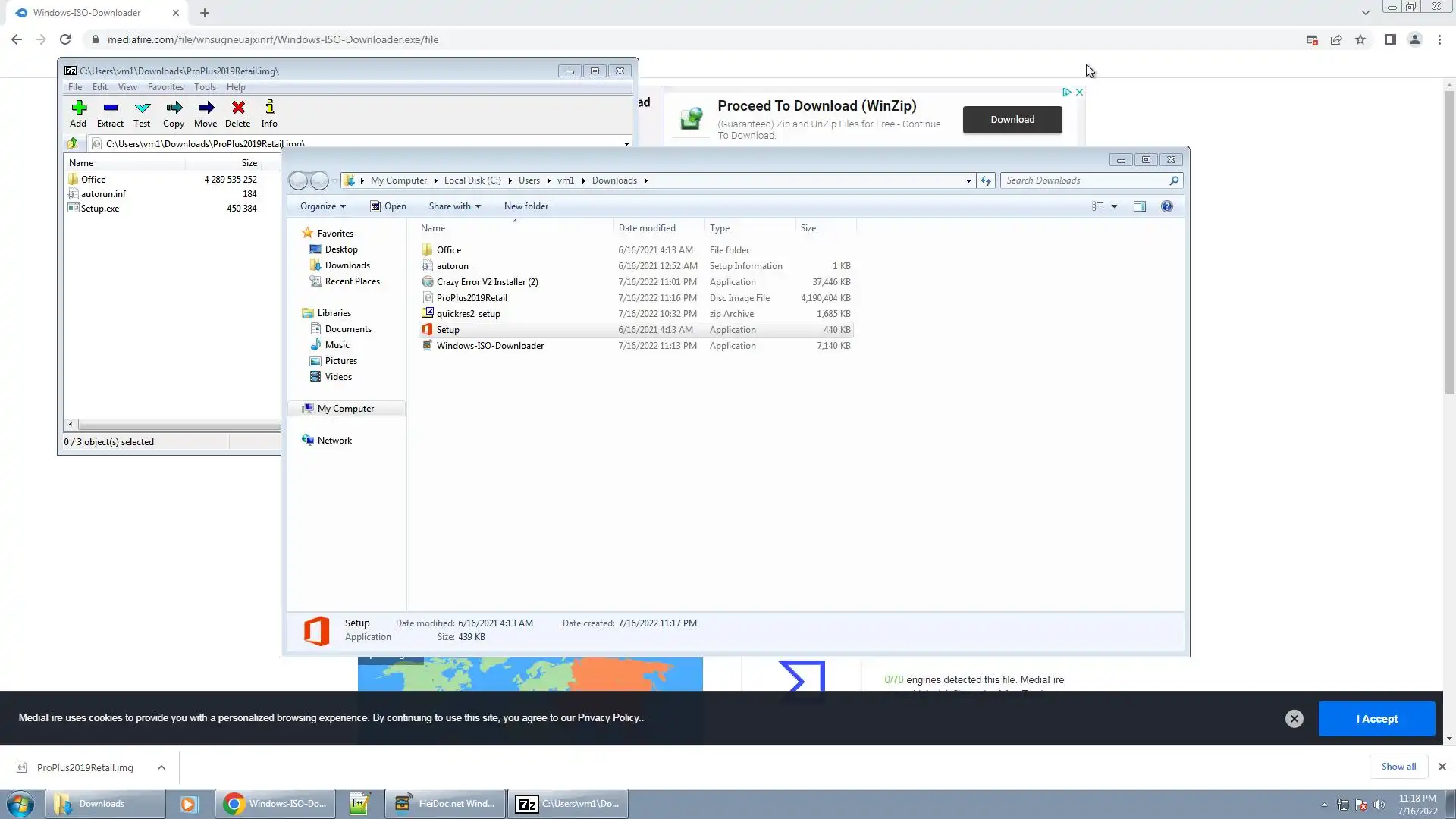The width and height of the screenshot is (1456, 819).
Task: Expand the Share with dropdown
Action: [x=454, y=206]
